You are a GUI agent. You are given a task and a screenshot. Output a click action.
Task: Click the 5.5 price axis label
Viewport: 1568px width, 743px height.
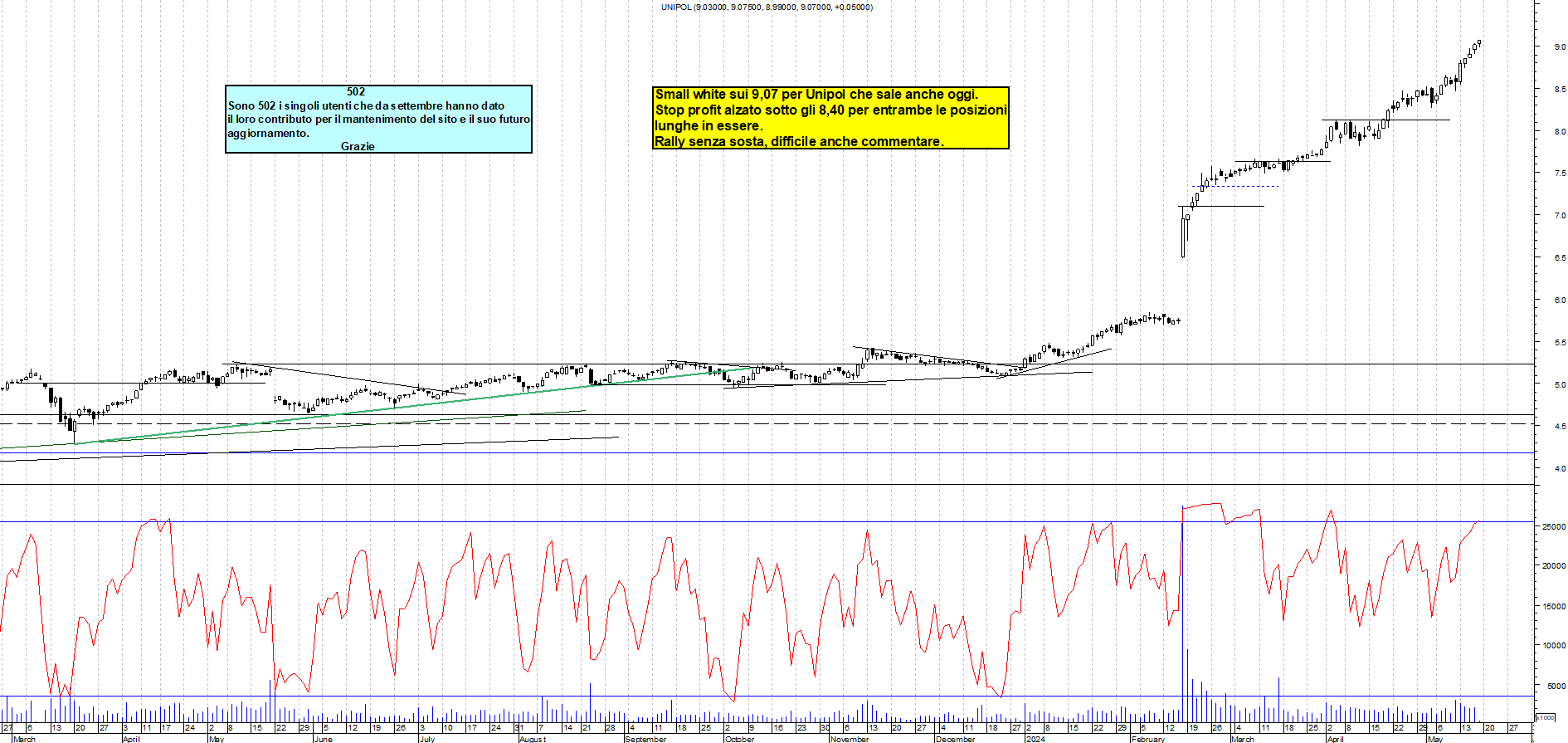click(x=1560, y=343)
